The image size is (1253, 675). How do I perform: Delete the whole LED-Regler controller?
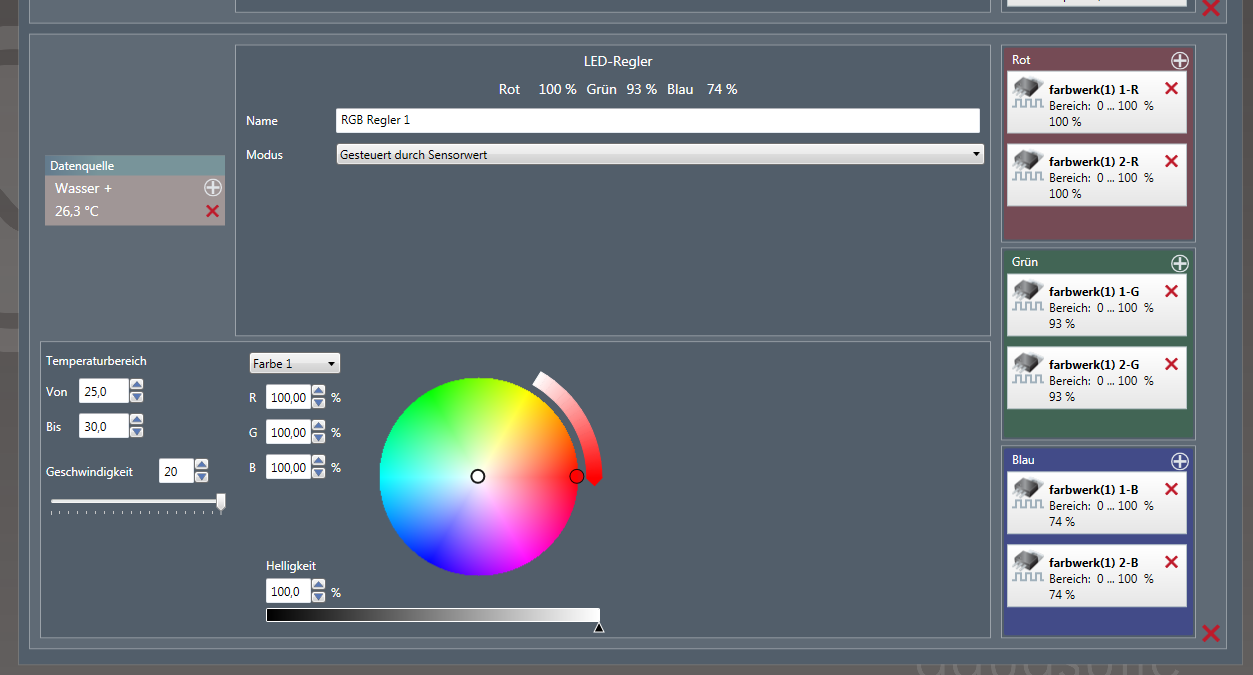(x=1210, y=633)
